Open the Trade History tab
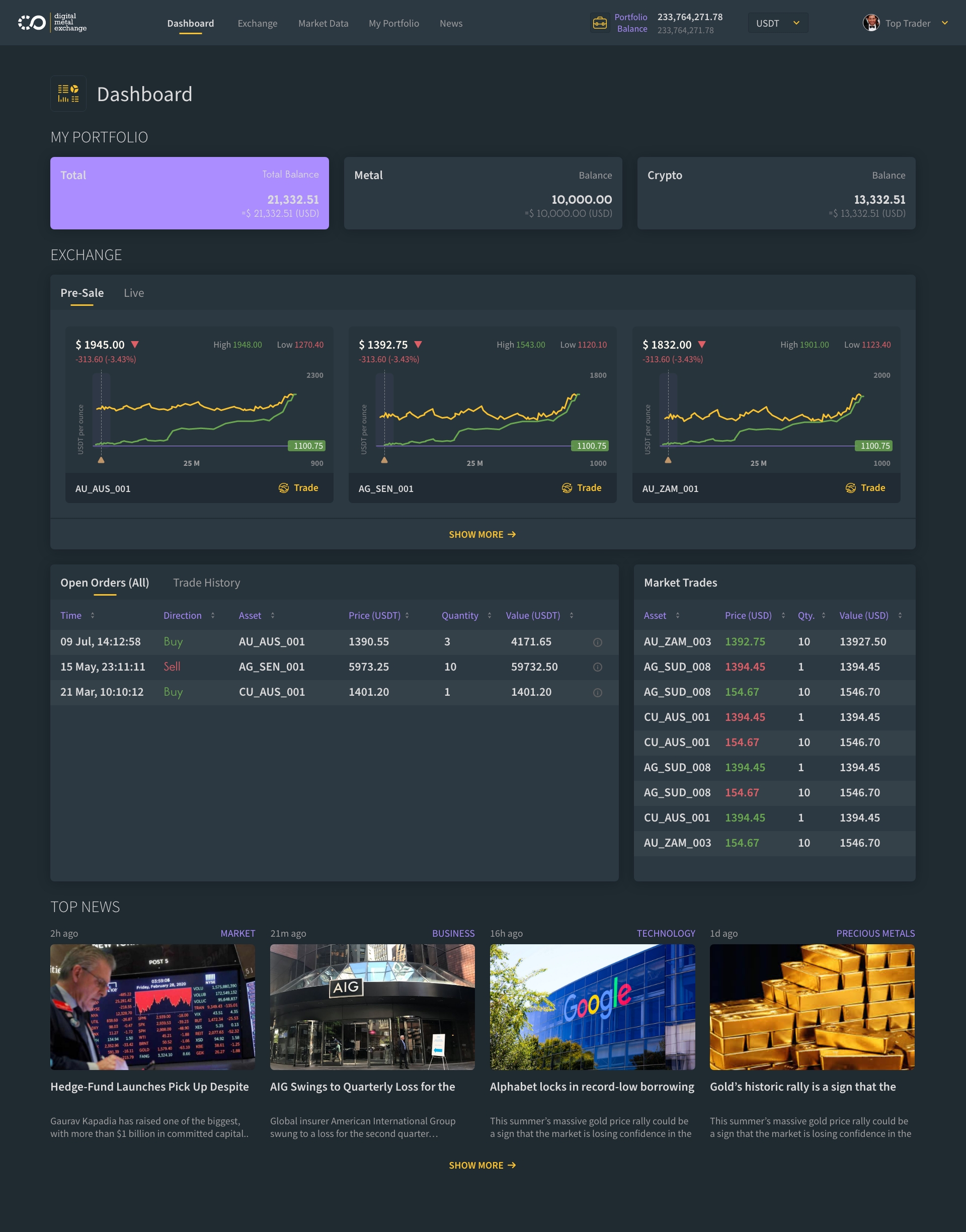The image size is (966, 1232). coord(206,583)
